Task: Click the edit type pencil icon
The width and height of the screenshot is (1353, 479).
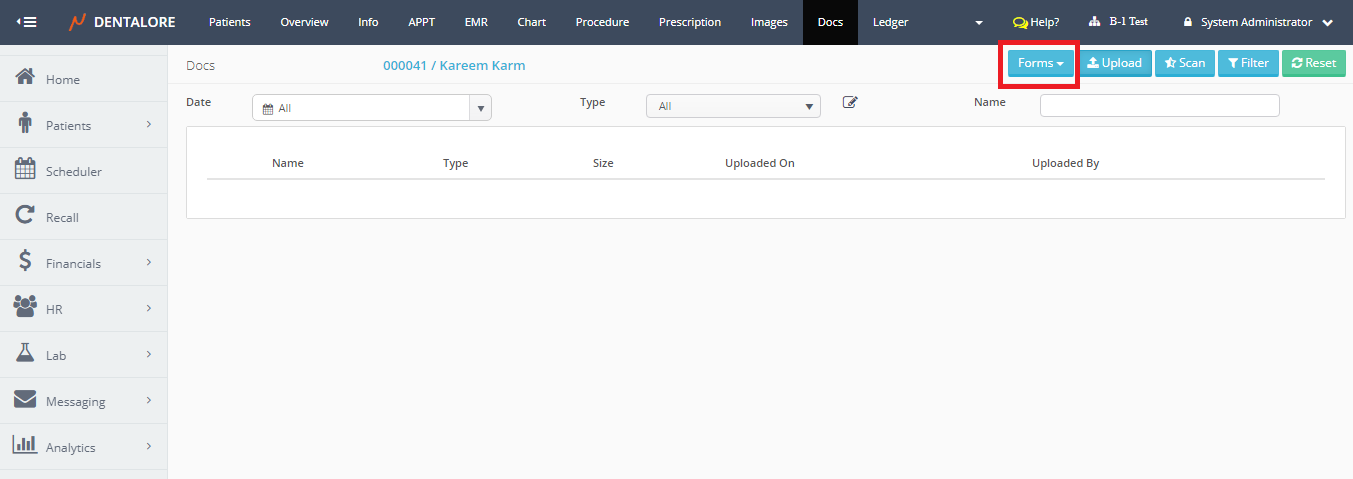Action: click(850, 102)
